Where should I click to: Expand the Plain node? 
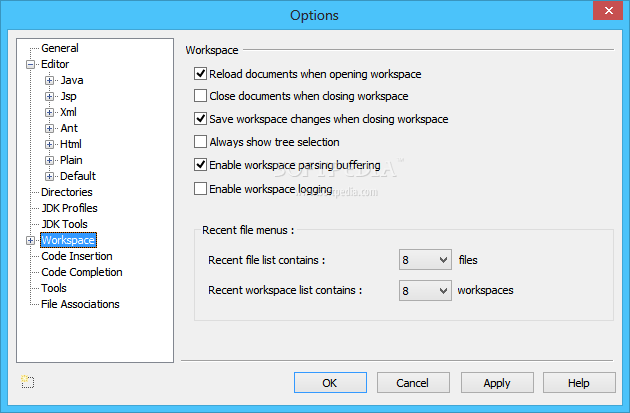coord(49,160)
